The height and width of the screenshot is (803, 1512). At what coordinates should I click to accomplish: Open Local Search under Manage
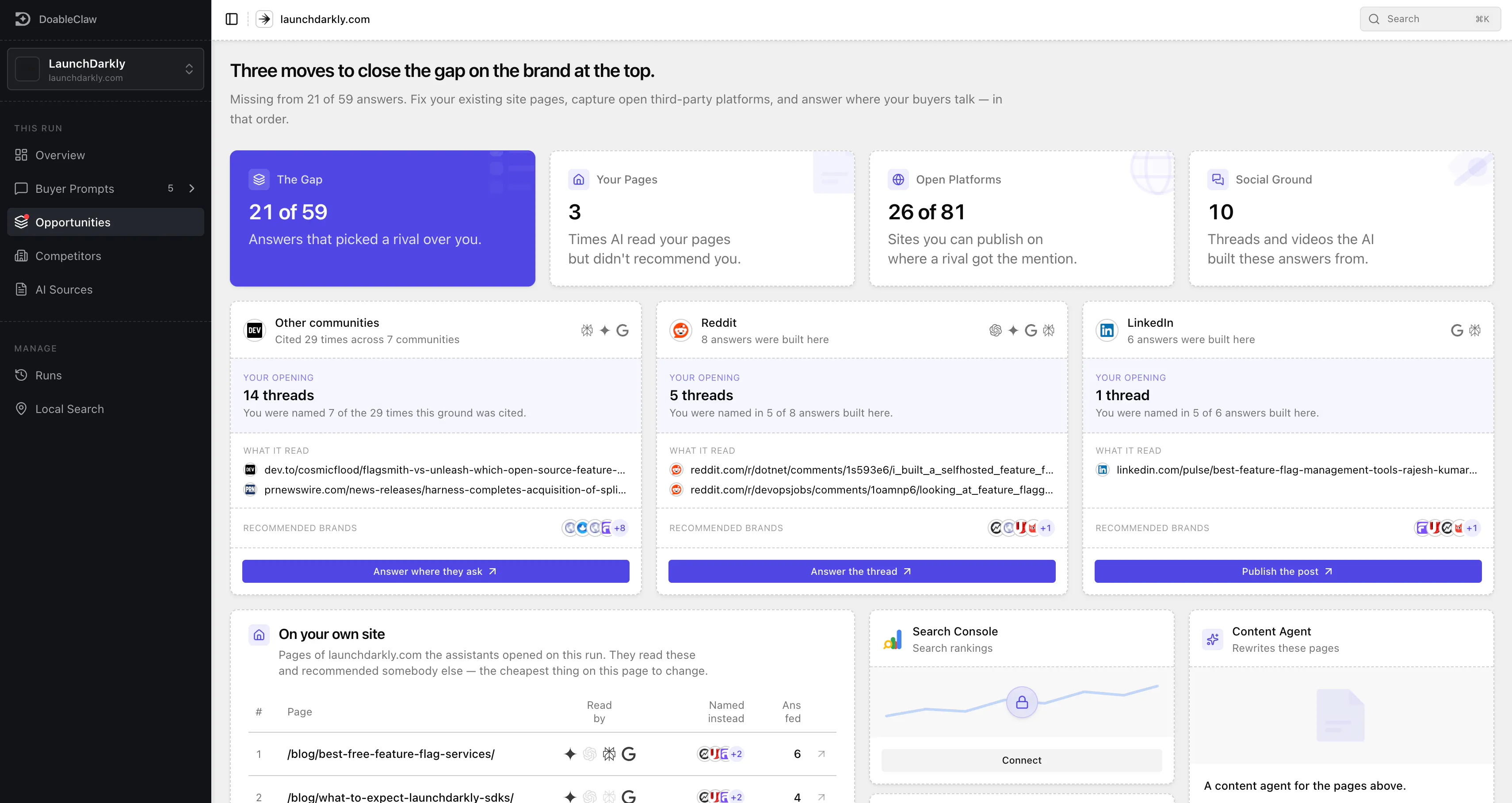click(x=106, y=409)
